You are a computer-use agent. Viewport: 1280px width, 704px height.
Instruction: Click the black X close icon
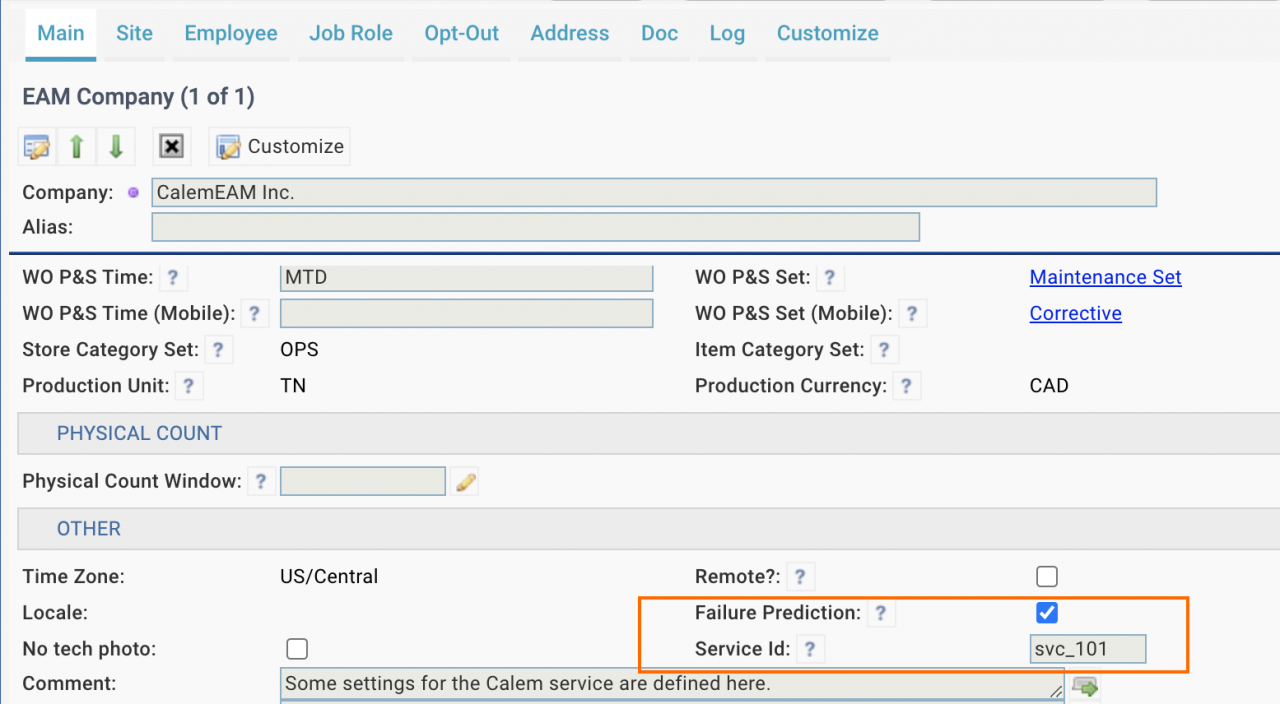coord(172,147)
